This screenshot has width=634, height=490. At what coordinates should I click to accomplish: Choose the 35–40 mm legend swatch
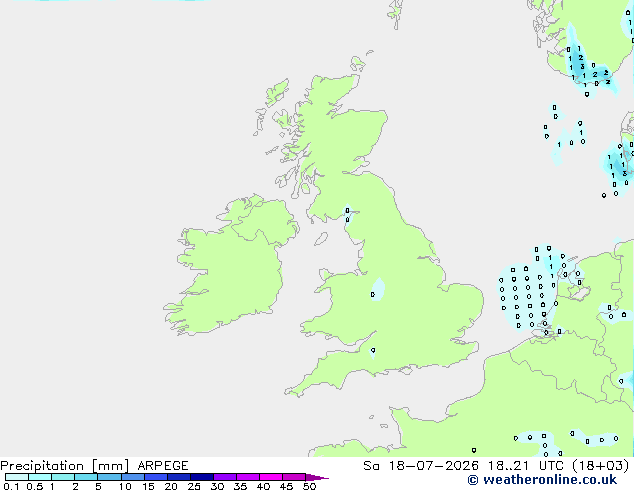point(248,477)
